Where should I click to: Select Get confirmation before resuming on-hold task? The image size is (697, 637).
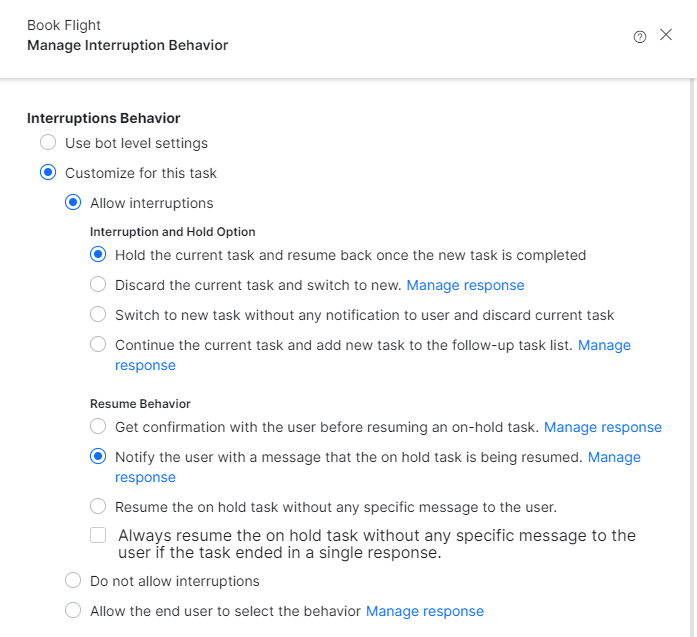pyautogui.click(x=98, y=426)
